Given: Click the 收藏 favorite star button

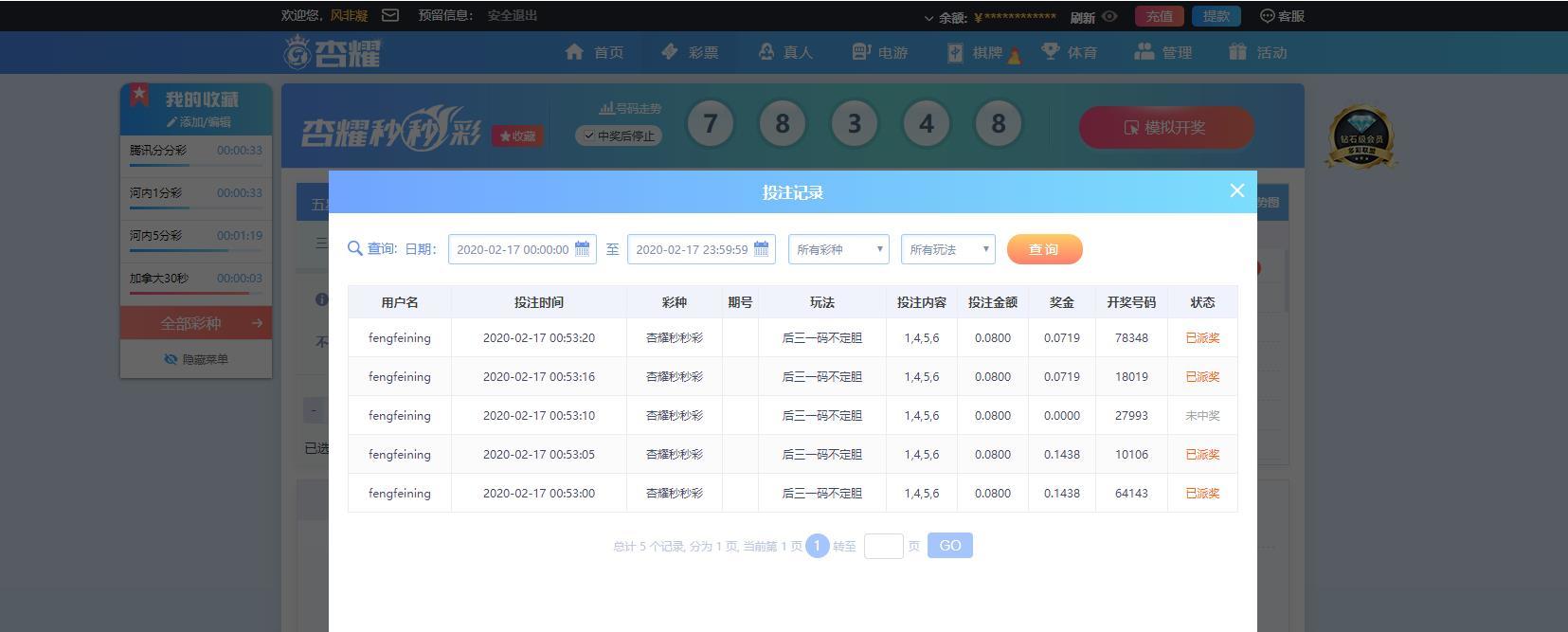Looking at the screenshot, I should 517,136.
